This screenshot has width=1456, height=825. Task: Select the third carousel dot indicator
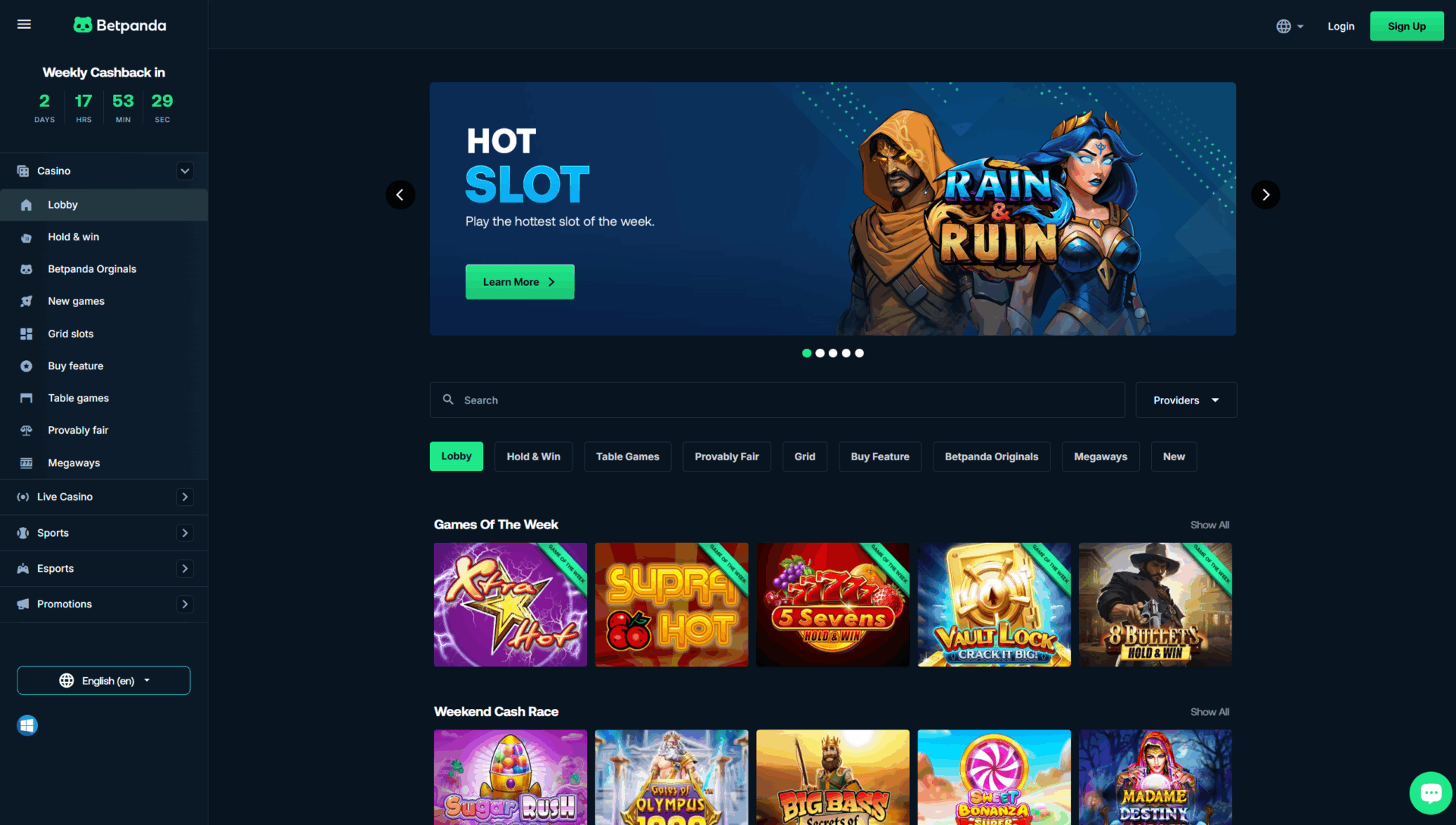coord(833,353)
